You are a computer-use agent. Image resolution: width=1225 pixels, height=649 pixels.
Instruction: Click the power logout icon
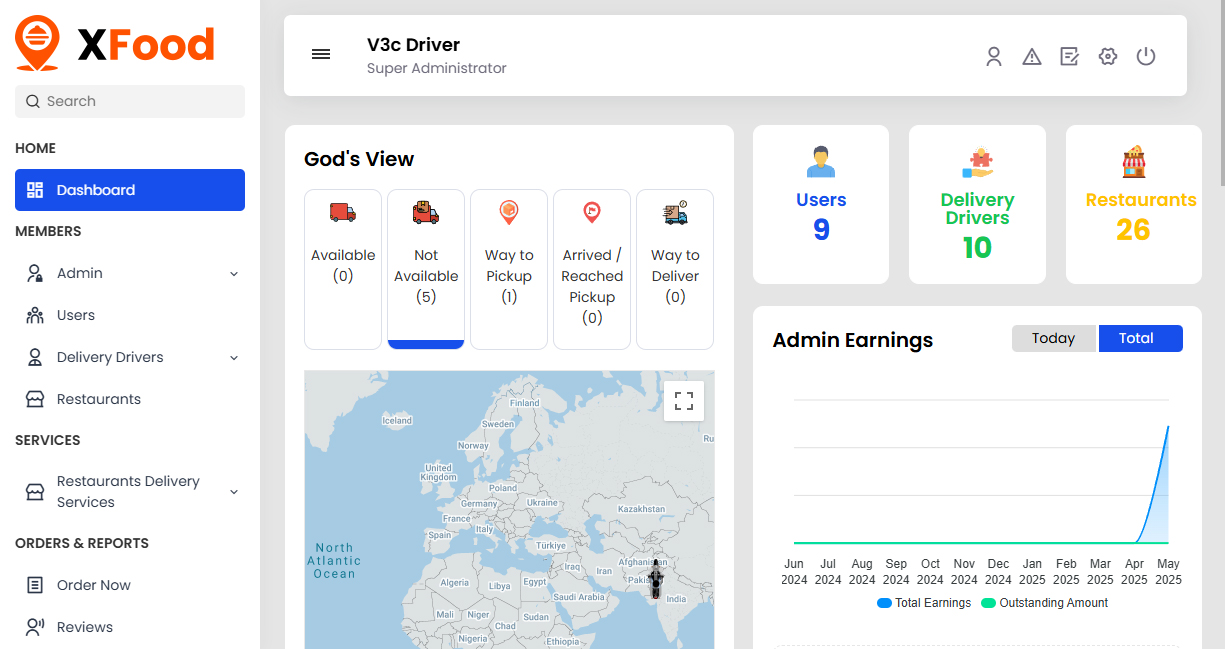click(x=1146, y=57)
